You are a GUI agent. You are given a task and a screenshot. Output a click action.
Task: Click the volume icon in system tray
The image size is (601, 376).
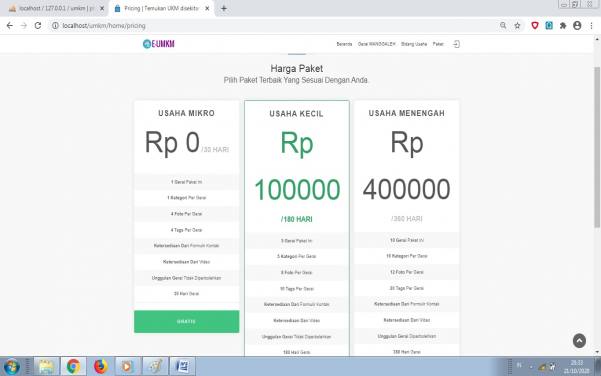(552, 367)
